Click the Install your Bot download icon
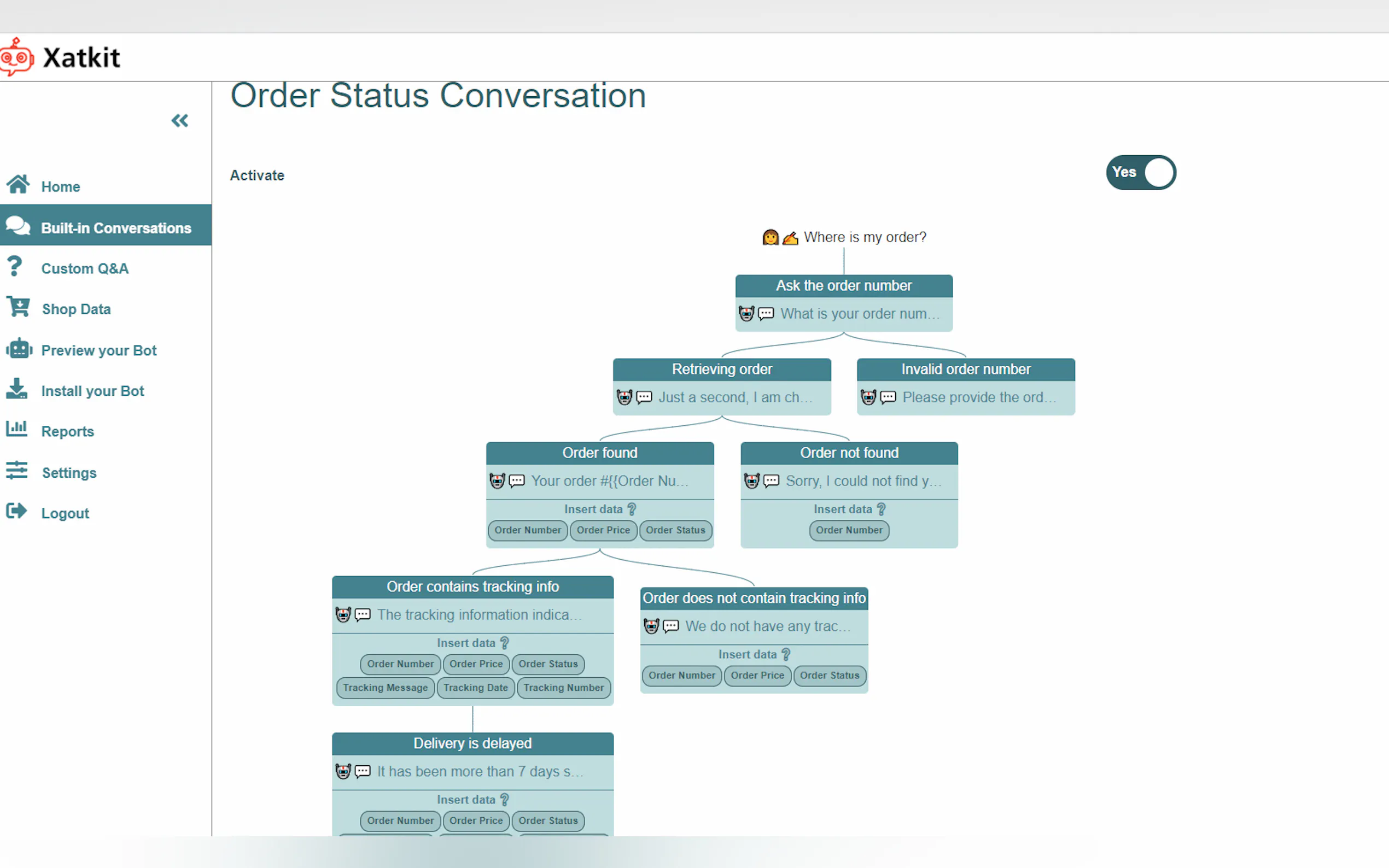 point(16,389)
